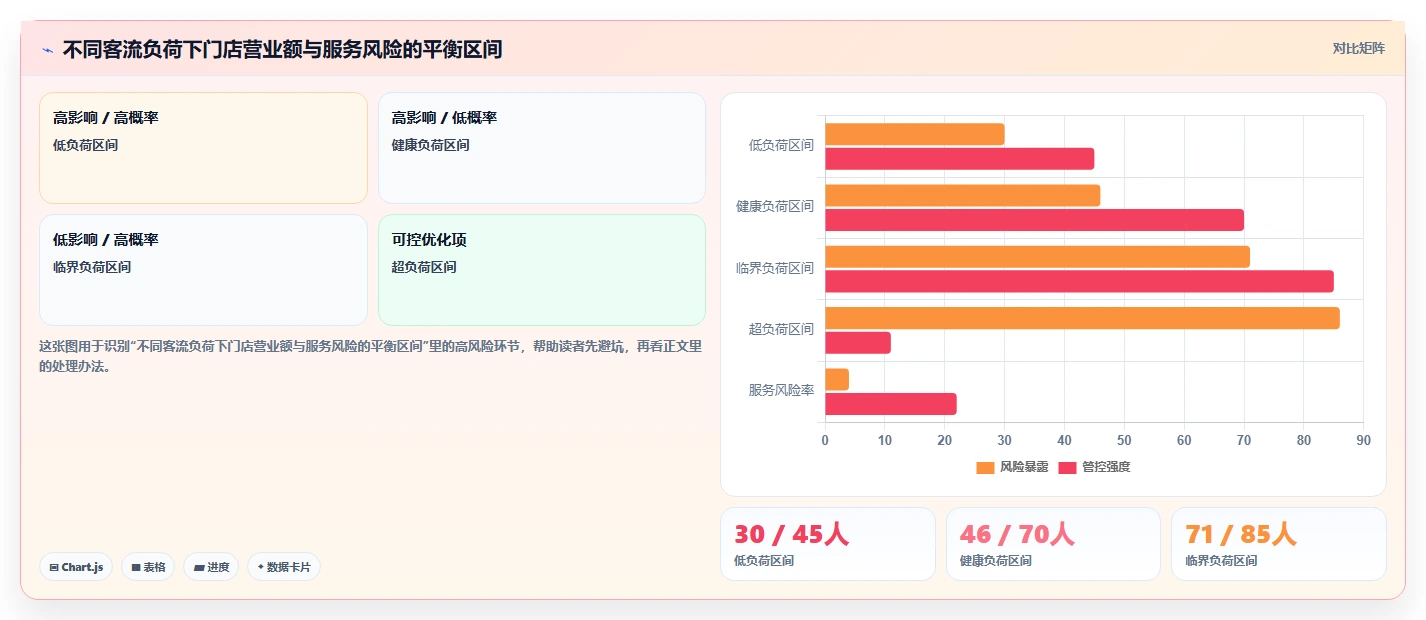Open the 对比矩阵 label in the header

pos(1359,48)
